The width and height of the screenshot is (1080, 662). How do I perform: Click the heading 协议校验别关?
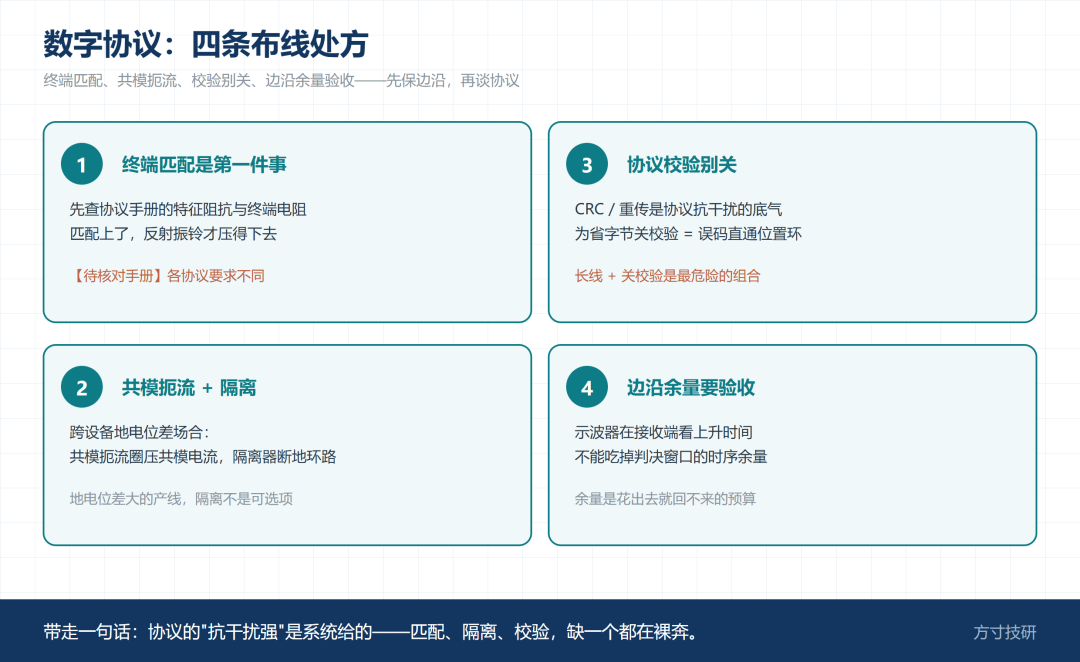pyautogui.click(x=681, y=165)
